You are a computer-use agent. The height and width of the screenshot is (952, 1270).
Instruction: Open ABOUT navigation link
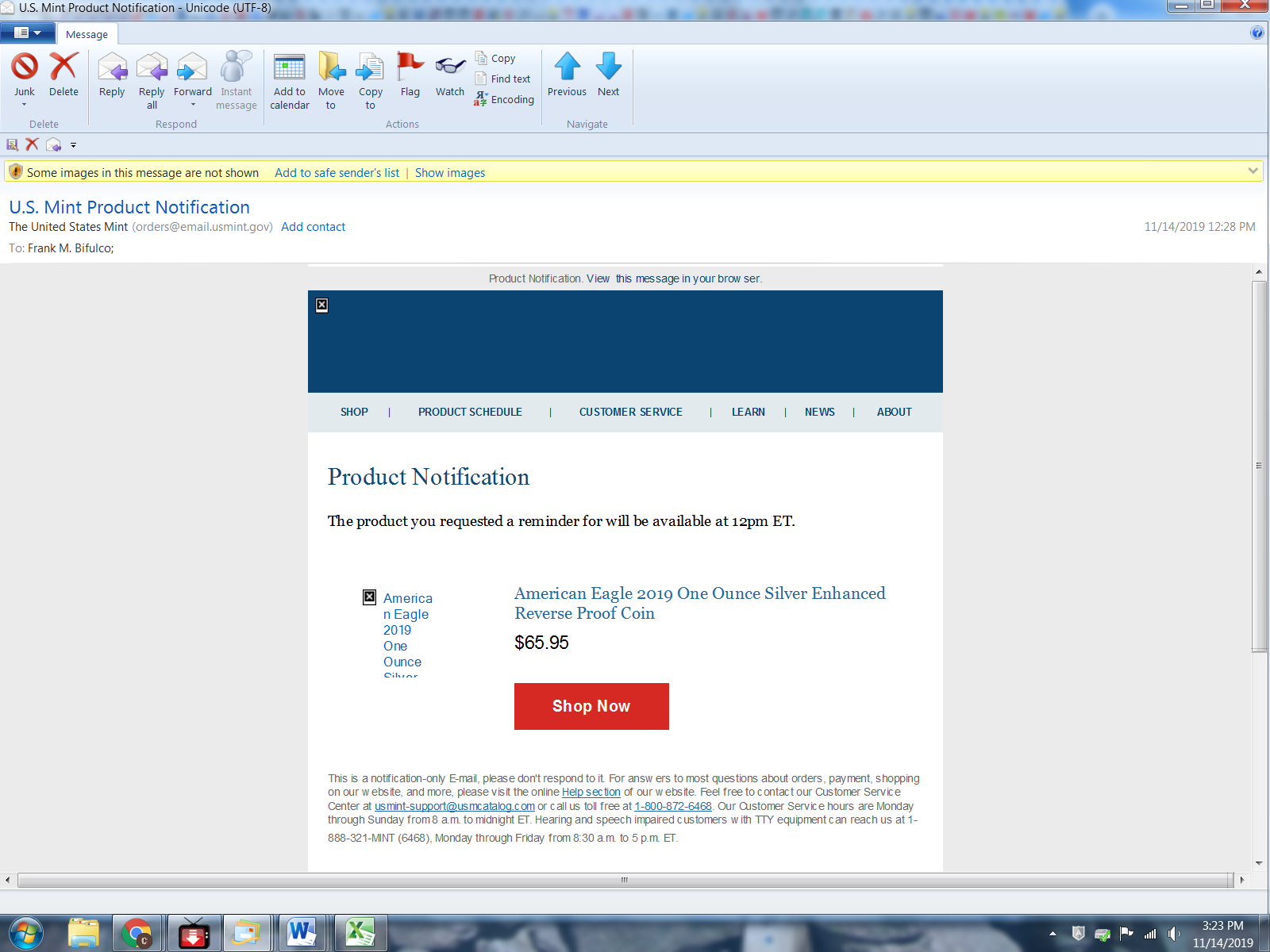[x=894, y=412]
